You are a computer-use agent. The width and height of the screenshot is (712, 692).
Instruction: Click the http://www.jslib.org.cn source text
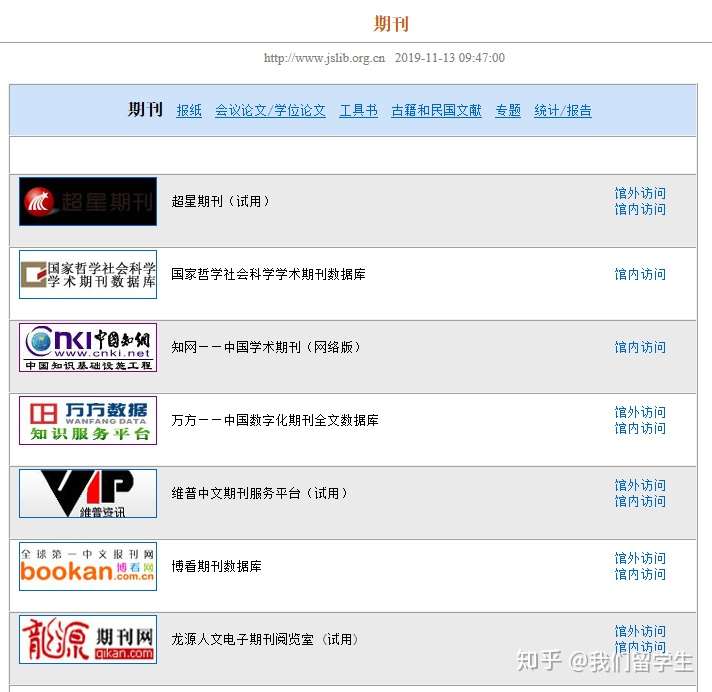coord(324,58)
